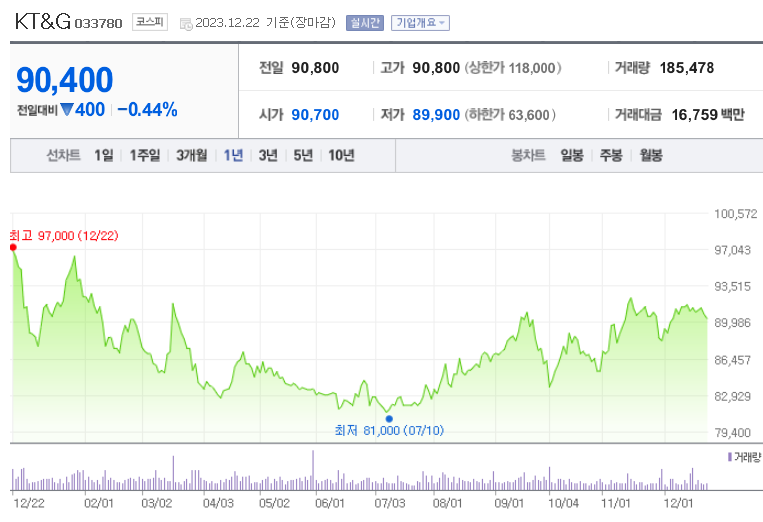Switch to the 3년 chart range
Viewport: 763px width, 522px height.
pos(268,155)
